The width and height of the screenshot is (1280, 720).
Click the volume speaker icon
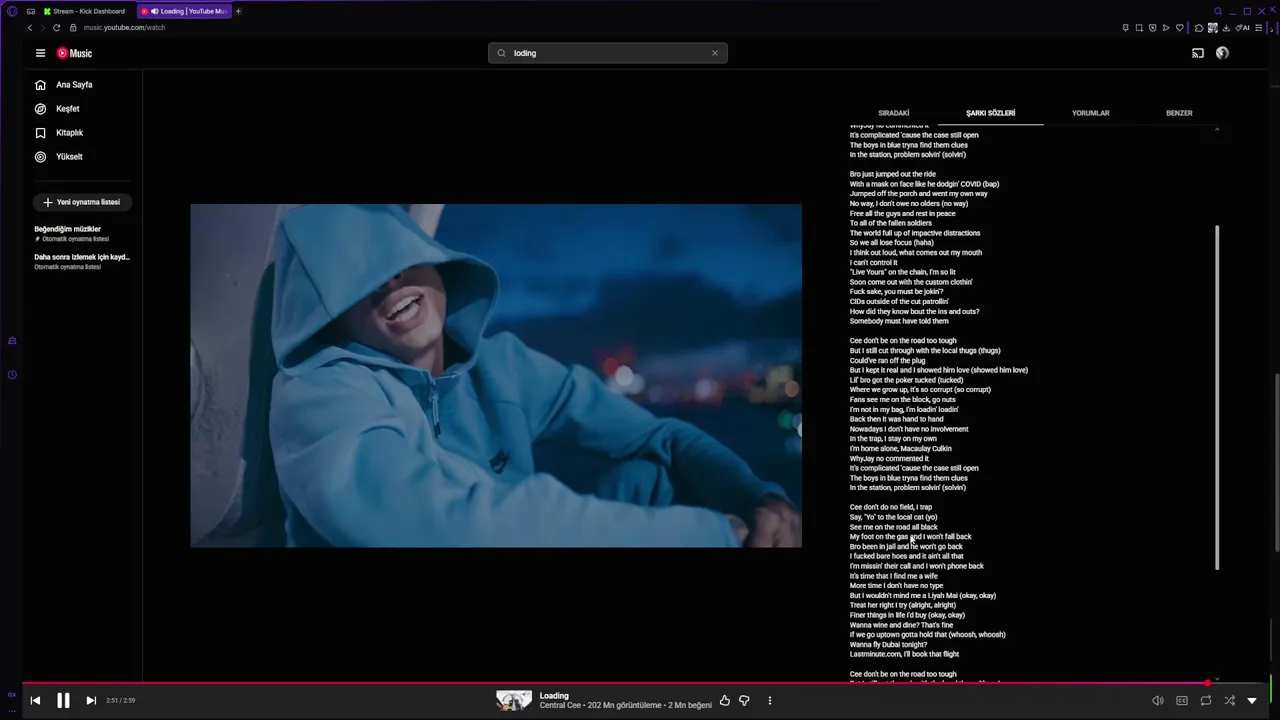click(1158, 701)
